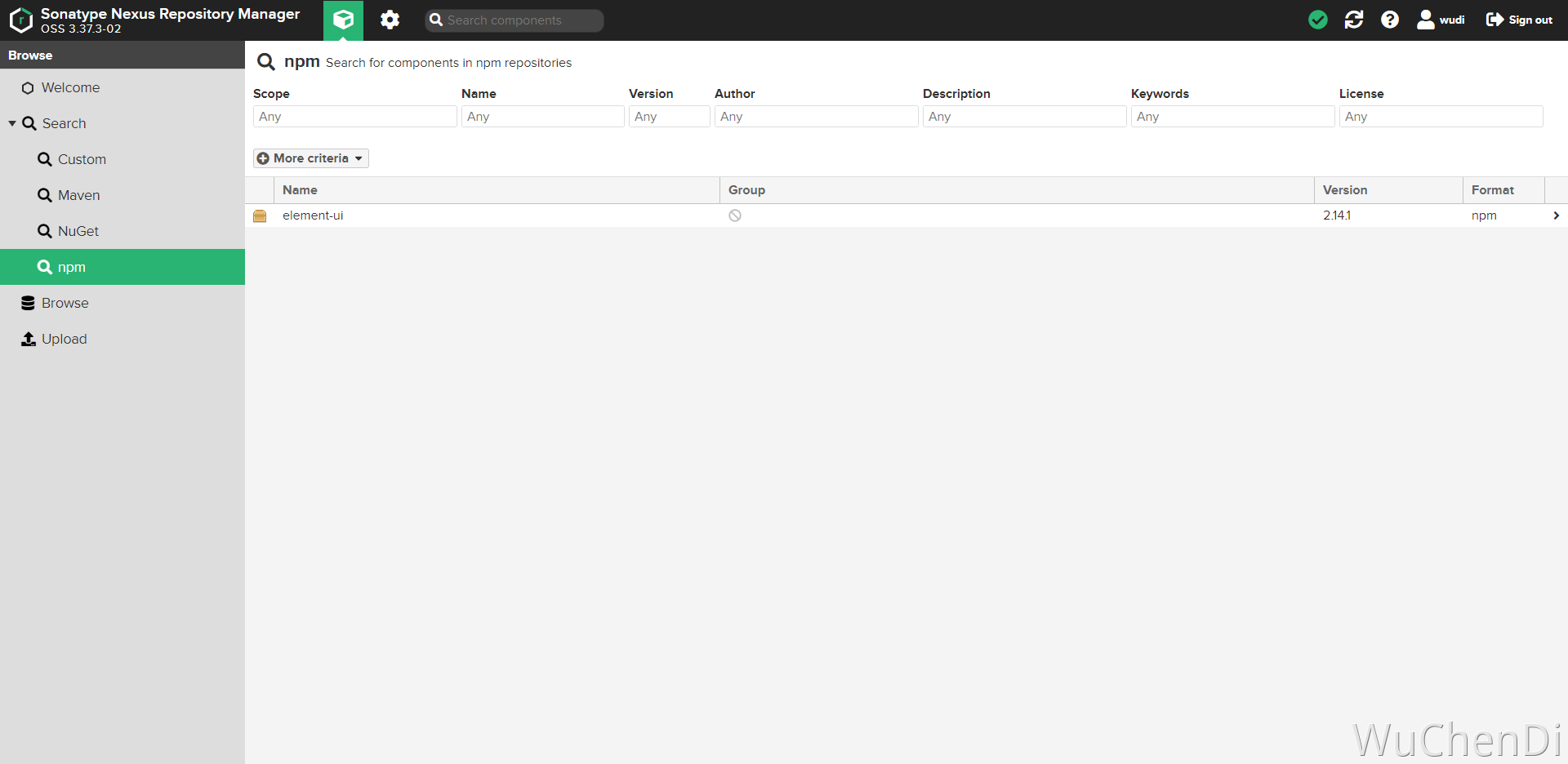This screenshot has height=764, width=1568.
Task: Sort results by Group column header
Action: [1017, 190]
